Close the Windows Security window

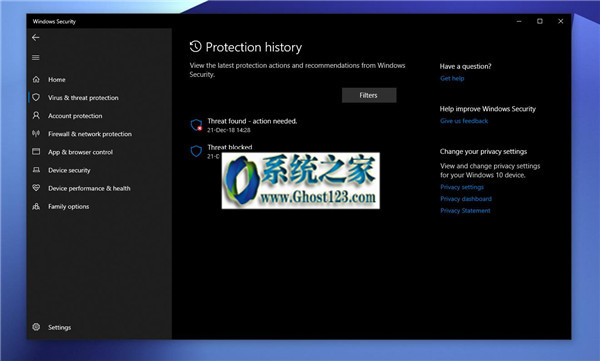point(561,21)
